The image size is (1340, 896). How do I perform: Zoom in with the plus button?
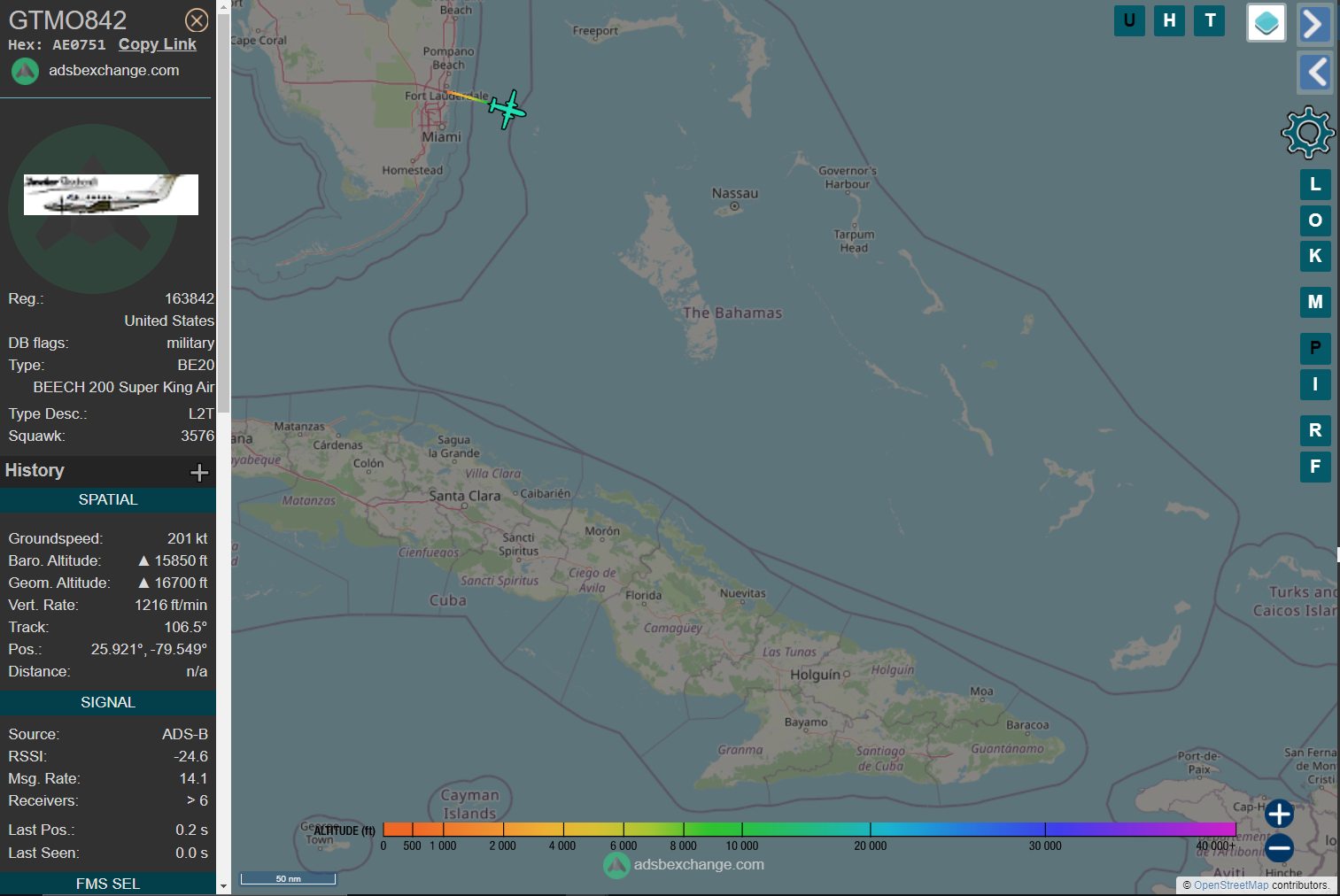(x=1279, y=813)
